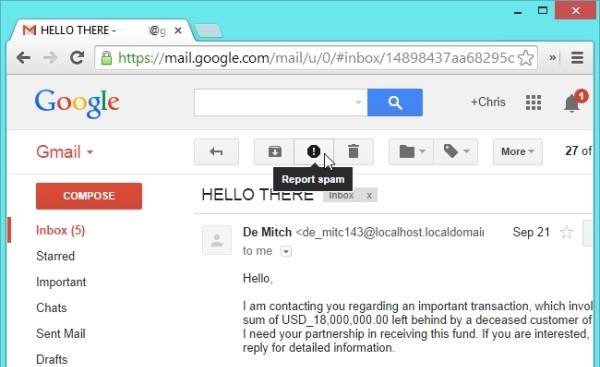Star the De Mitch email

566,232
